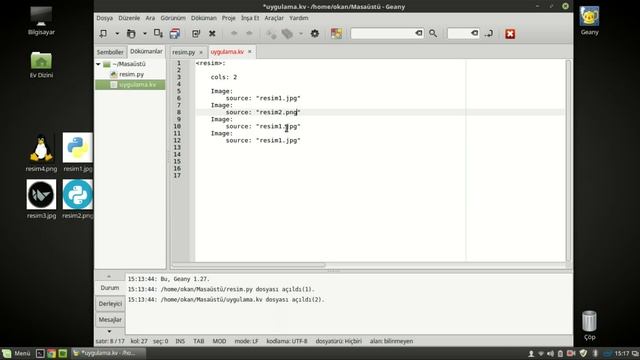
Task: Select the resim4.png penguin desktop file
Action: [x=41, y=153]
